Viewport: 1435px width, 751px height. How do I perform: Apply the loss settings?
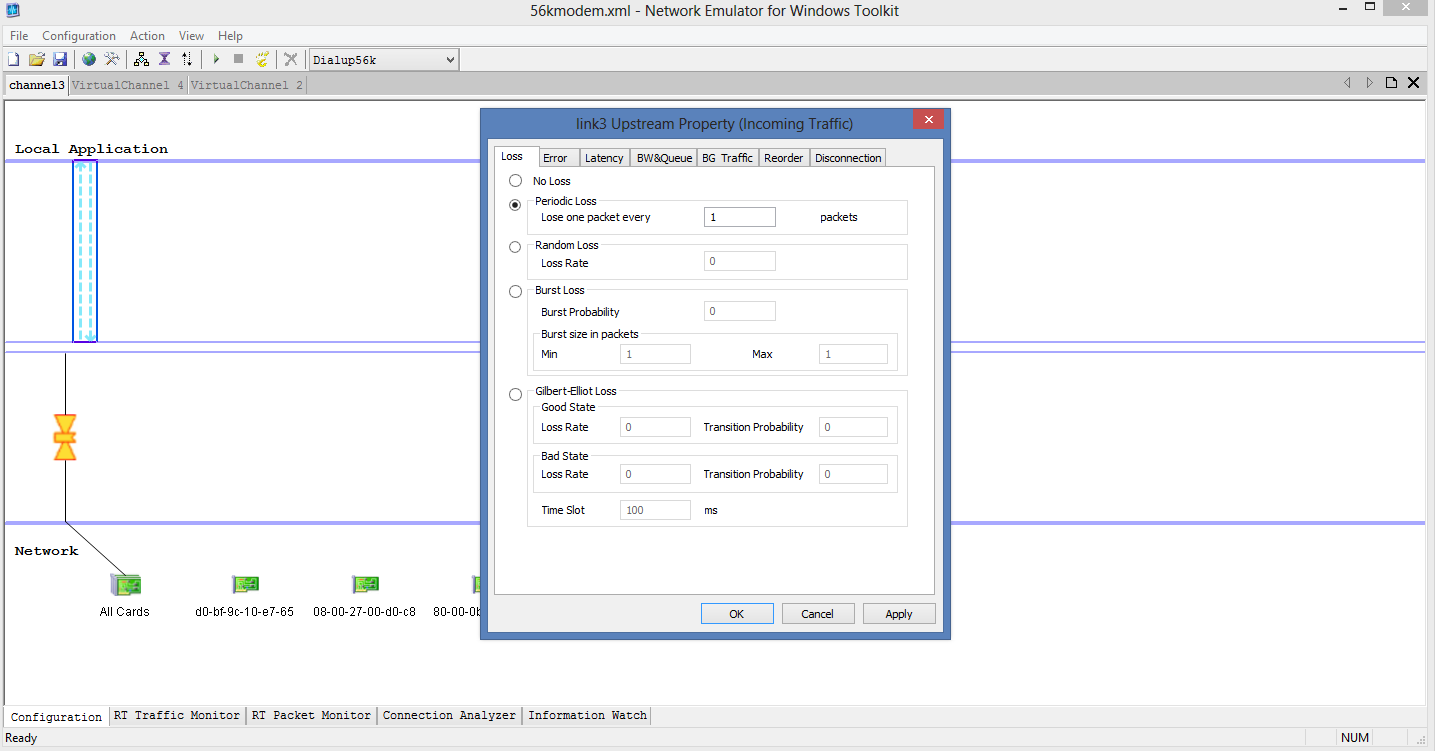point(898,613)
